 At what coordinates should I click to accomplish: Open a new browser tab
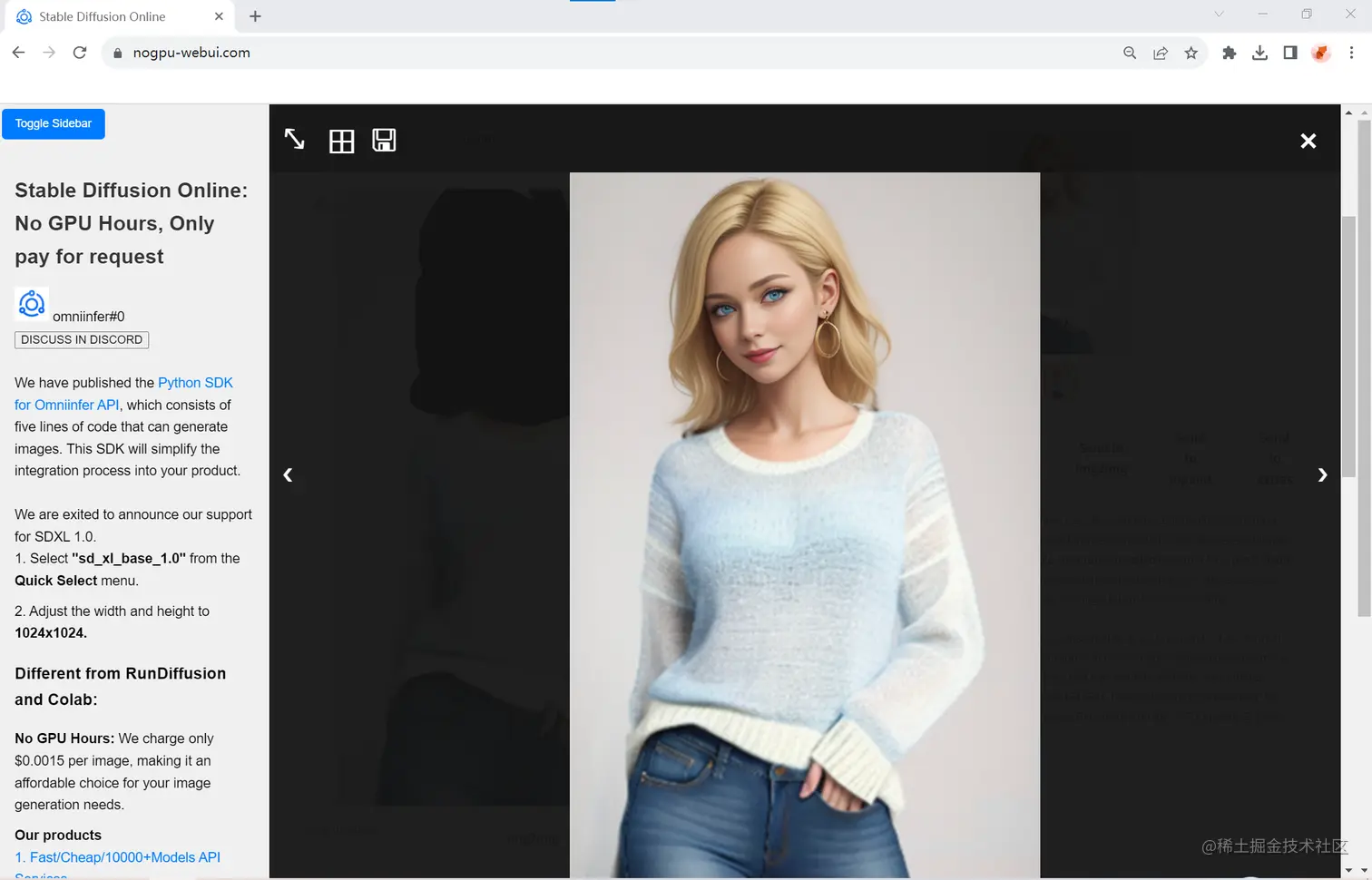tap(255, 16)
